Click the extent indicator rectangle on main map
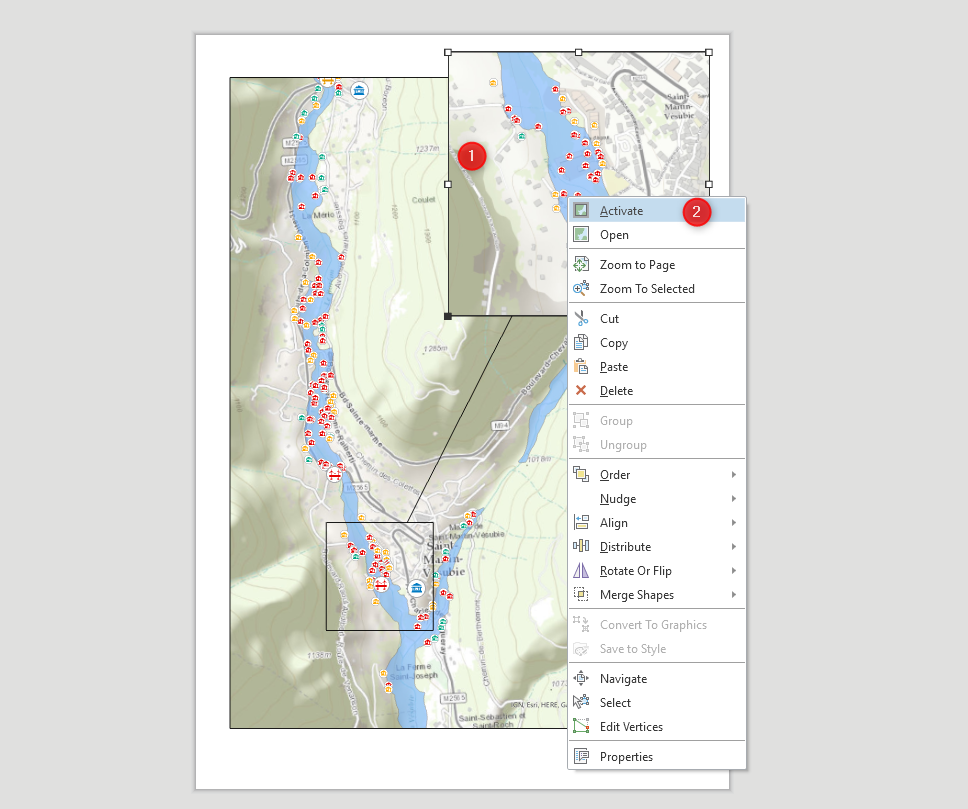 coord(380,576)
